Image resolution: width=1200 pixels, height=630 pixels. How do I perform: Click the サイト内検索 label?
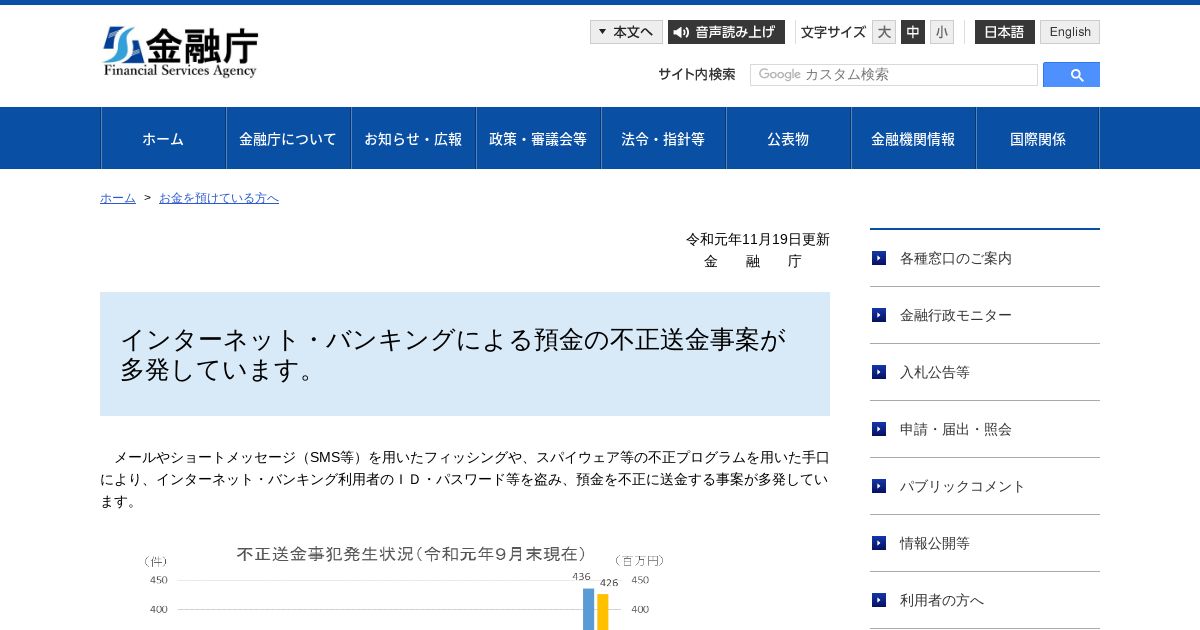pos(697,74)
